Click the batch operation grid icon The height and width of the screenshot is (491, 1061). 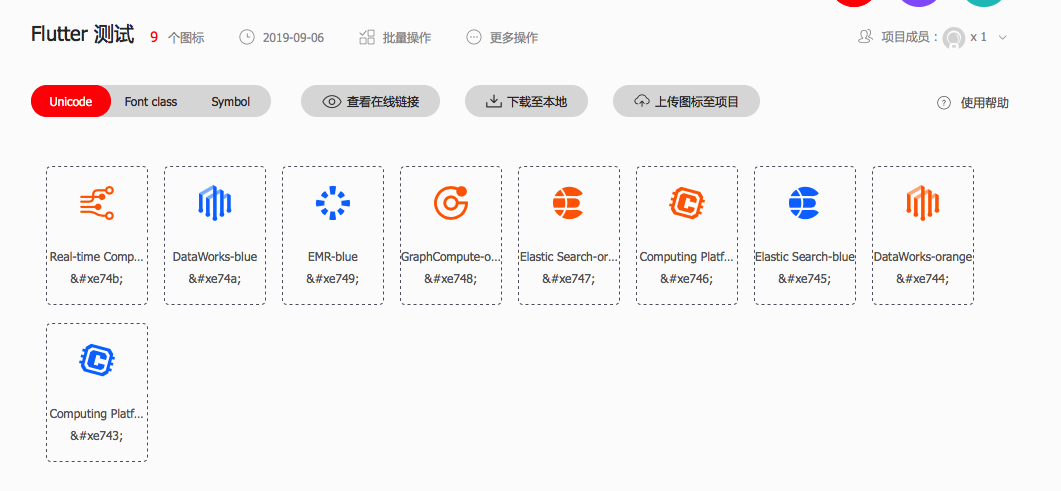[x=367, y=37]
